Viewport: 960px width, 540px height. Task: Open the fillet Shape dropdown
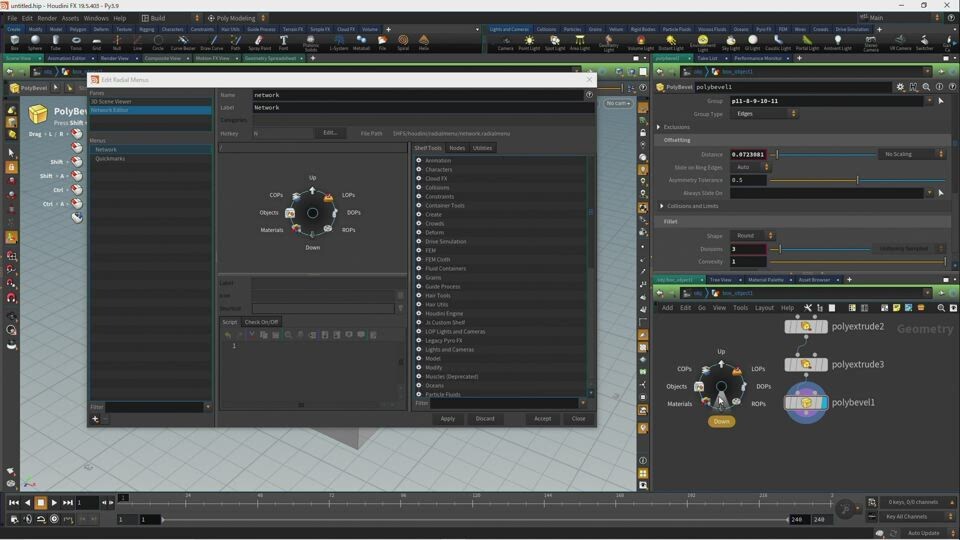[752, 236]
